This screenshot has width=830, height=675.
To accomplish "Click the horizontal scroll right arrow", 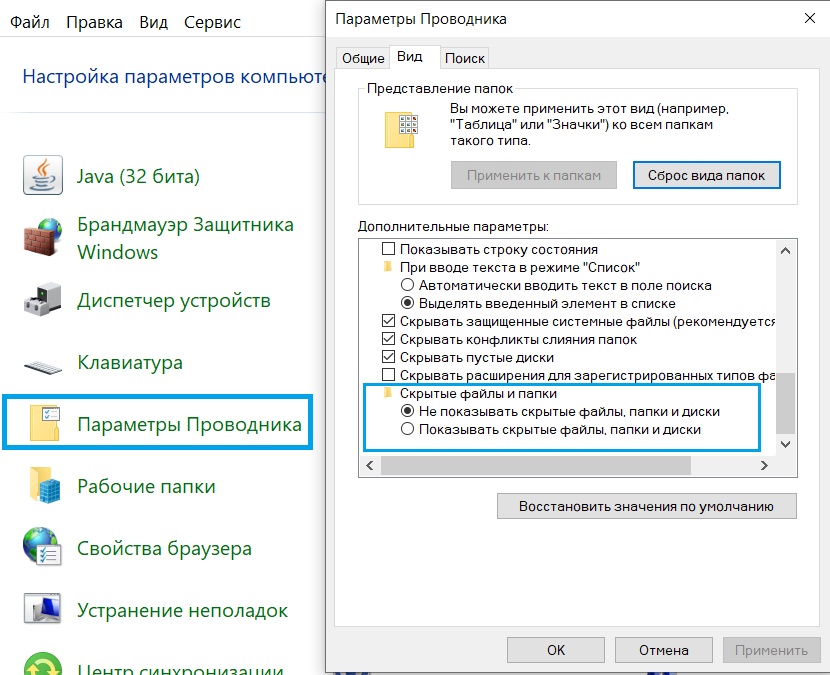I will coord(764,465).
